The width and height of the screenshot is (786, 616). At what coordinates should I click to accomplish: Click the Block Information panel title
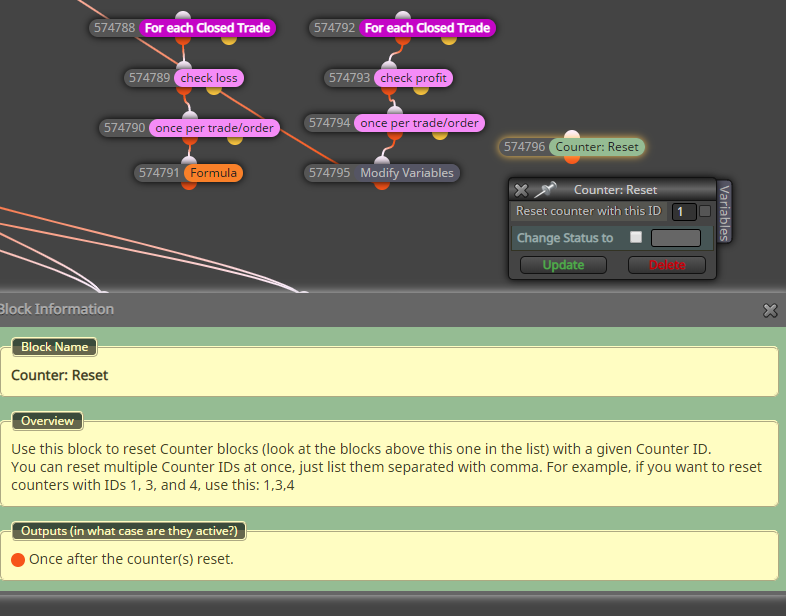(56, 309)
